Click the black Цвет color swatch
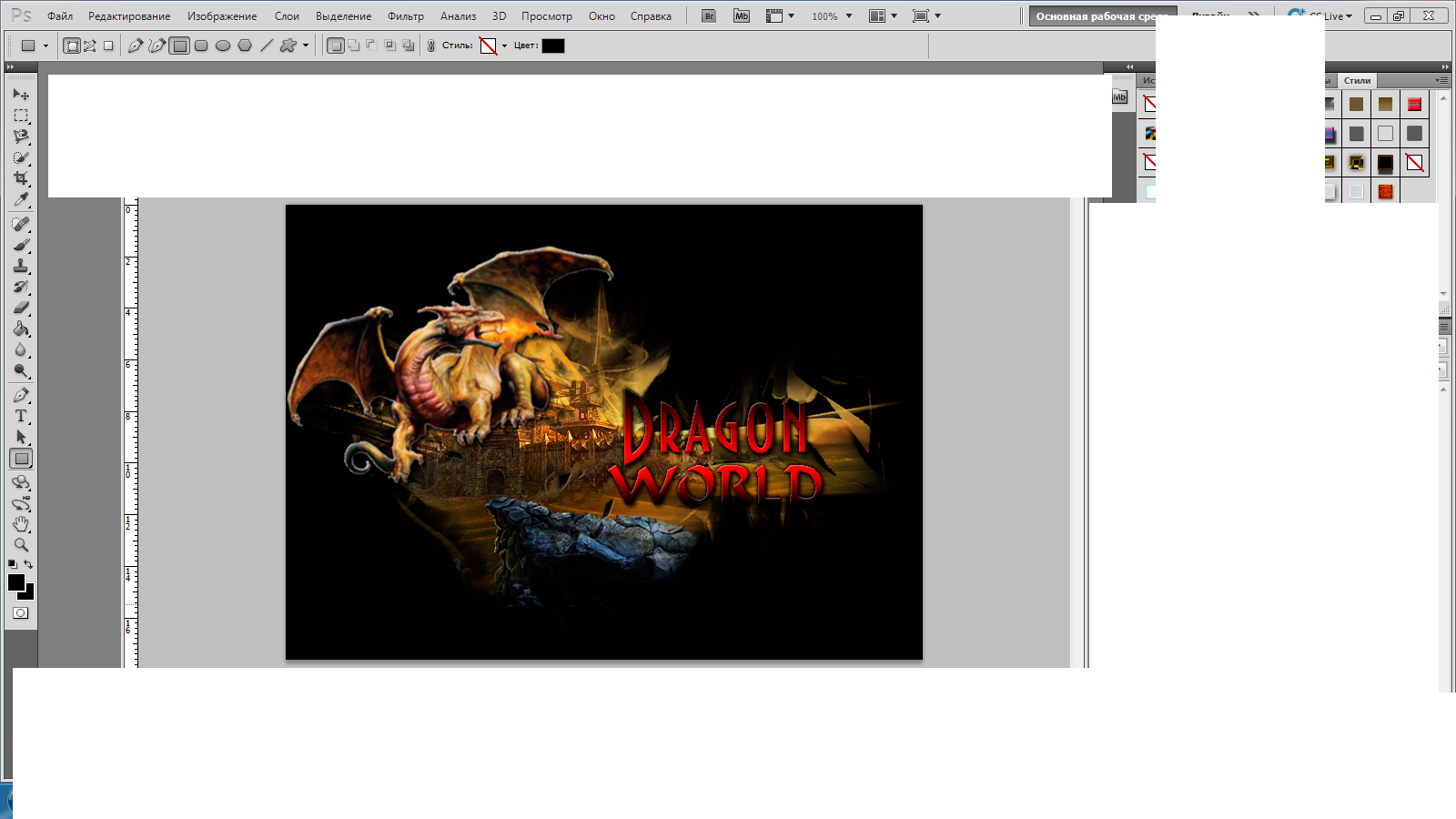1456x819 pixels. (552, 45)
